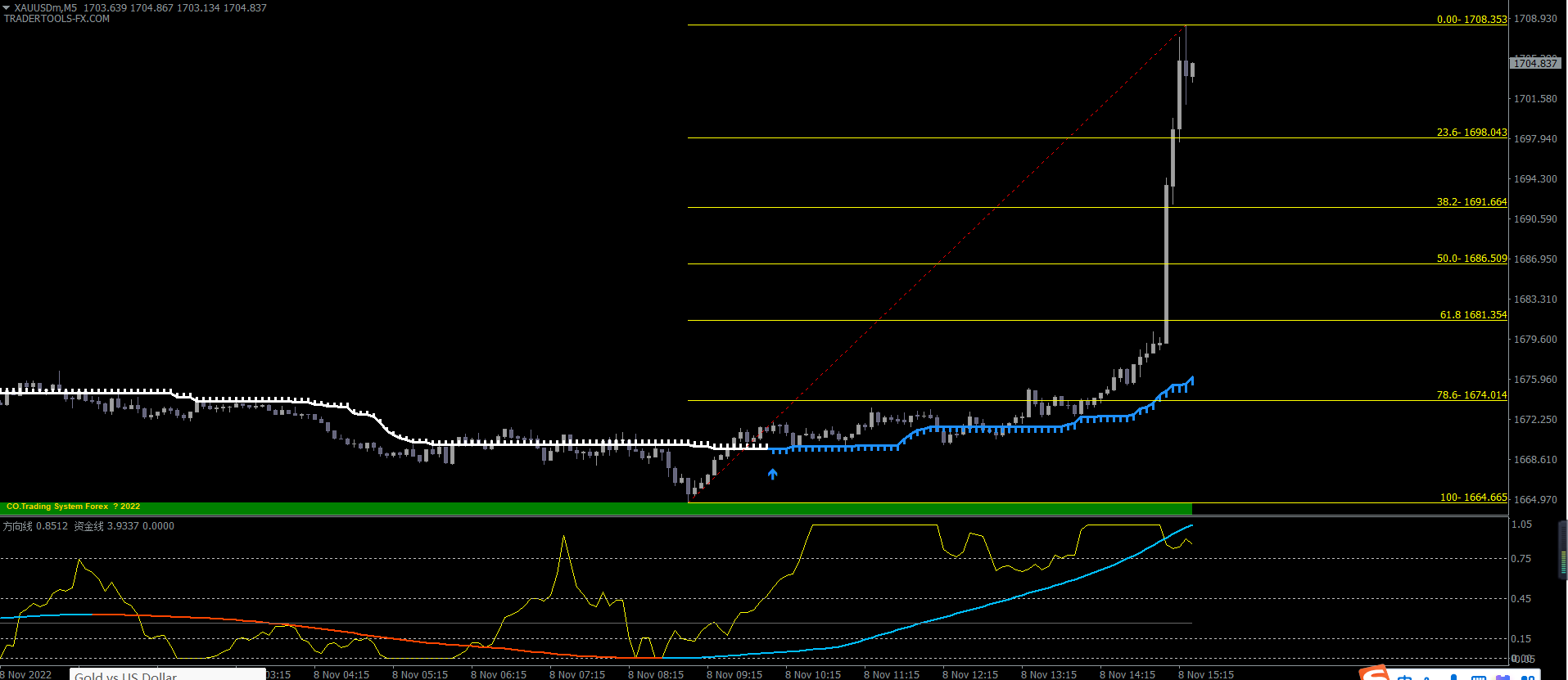
Task: Click 1683.310 on the price scale
Action: point(1535,299)
